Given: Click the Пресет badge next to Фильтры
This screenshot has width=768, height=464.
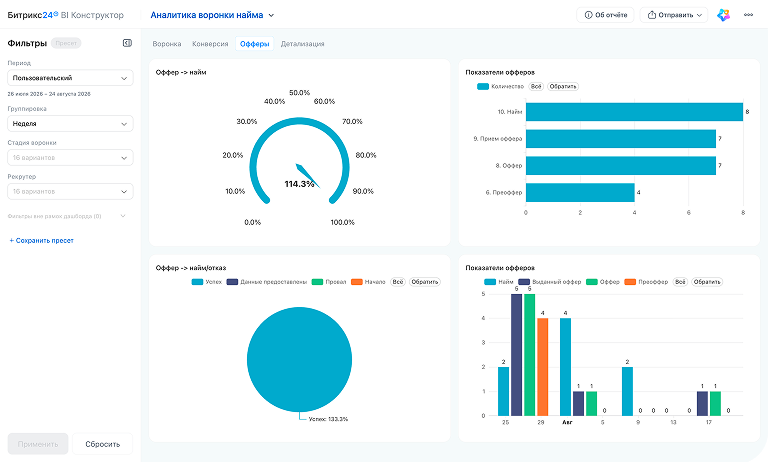Looking at the screenshot, I should tap(66, 43).
